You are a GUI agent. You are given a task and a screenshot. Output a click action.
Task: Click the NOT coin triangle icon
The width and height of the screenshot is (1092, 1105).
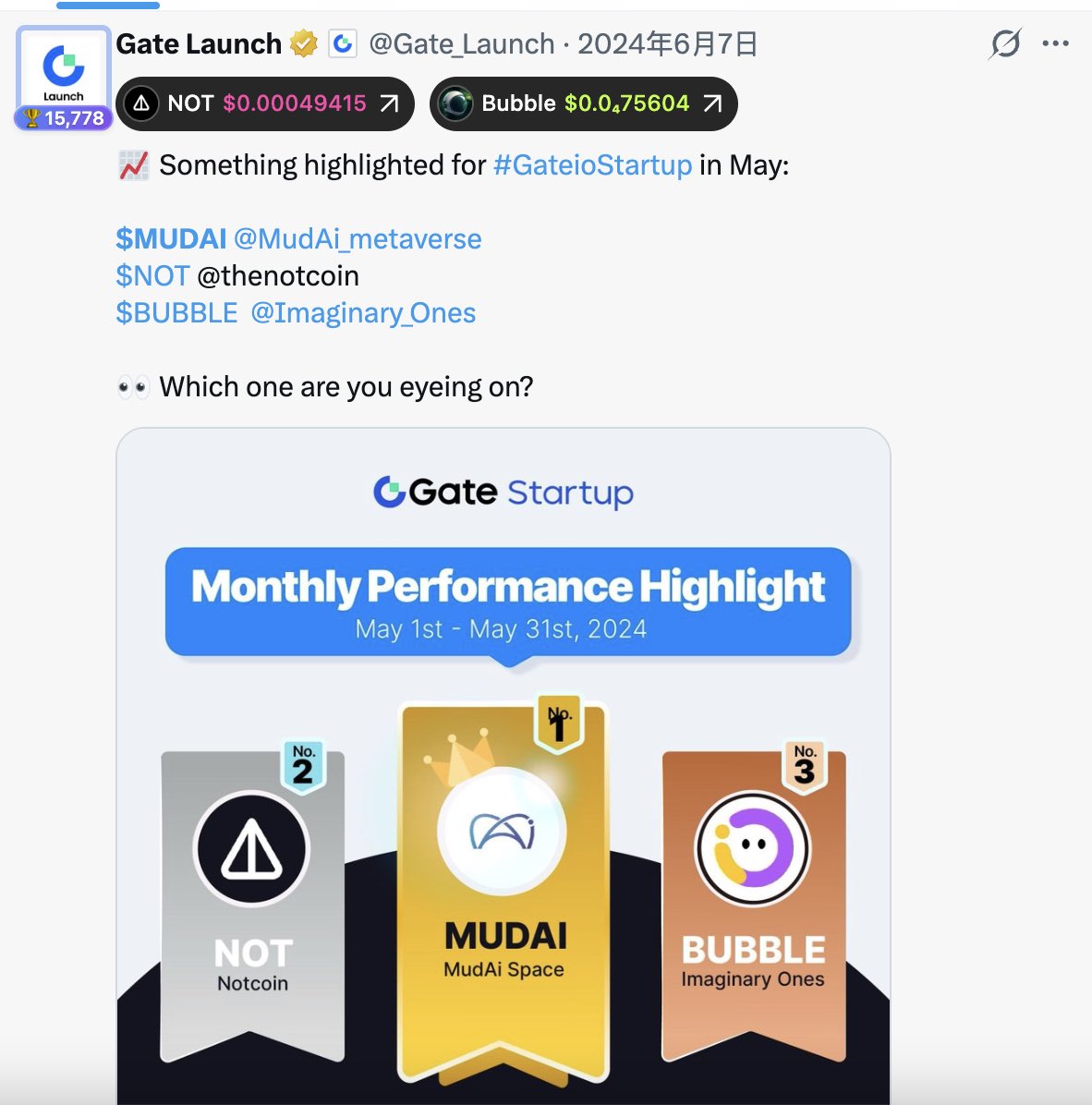(141, 103)
